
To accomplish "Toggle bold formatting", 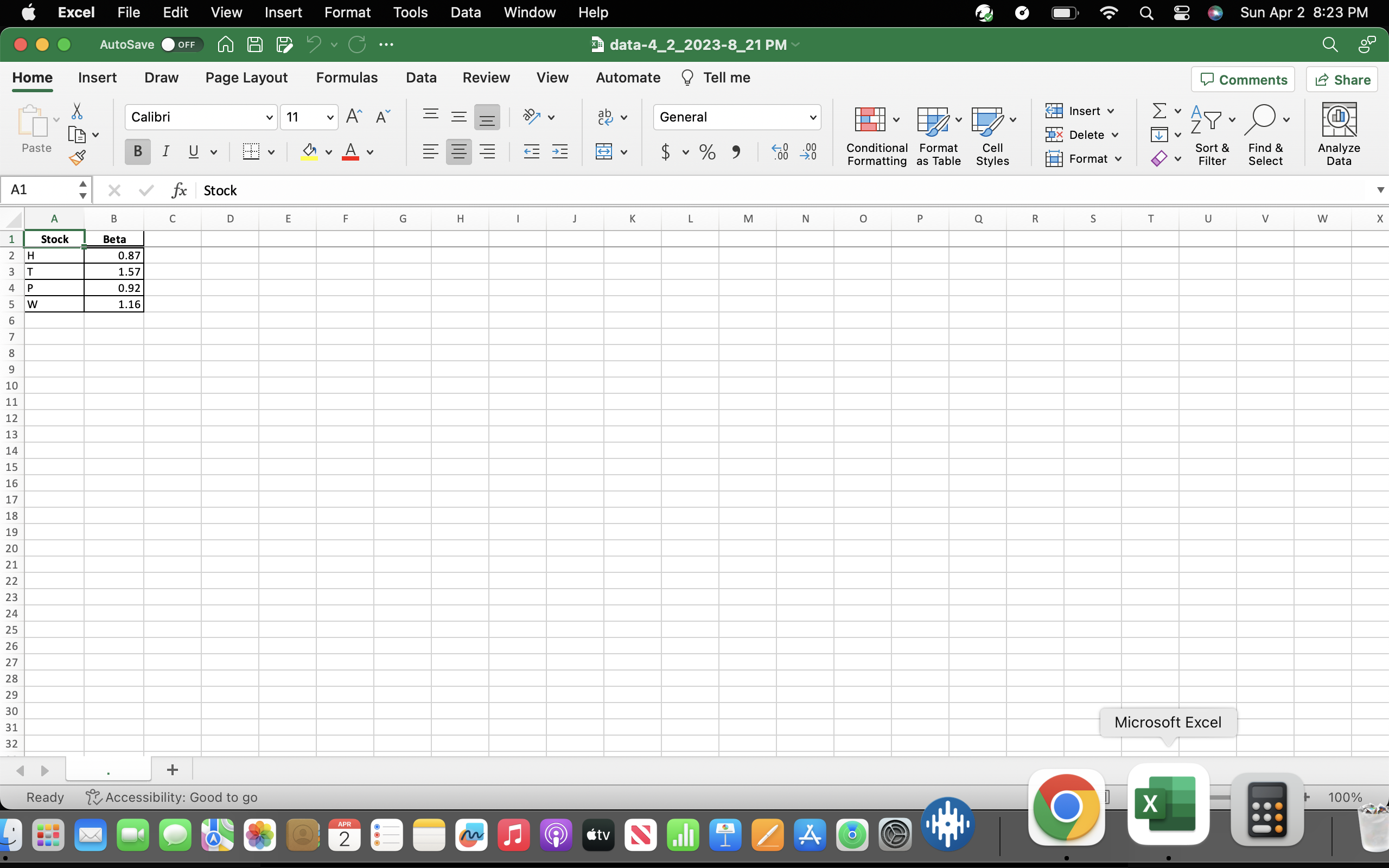I will pyautogui.click(x=137, y=151).
